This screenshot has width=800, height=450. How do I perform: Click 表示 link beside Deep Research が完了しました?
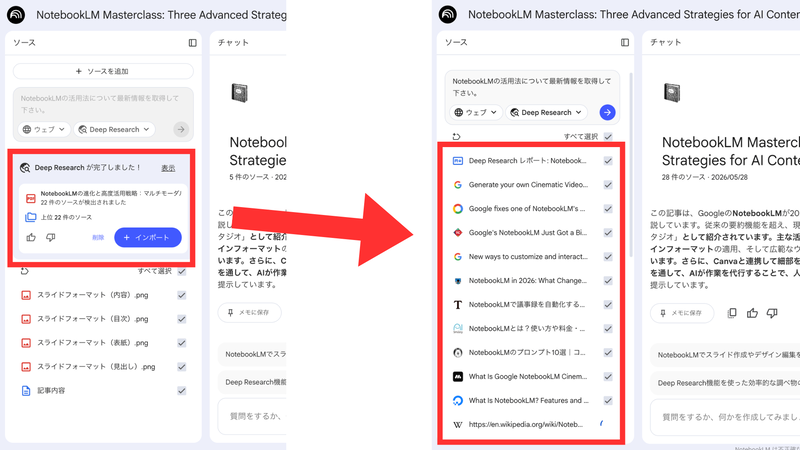168,168
